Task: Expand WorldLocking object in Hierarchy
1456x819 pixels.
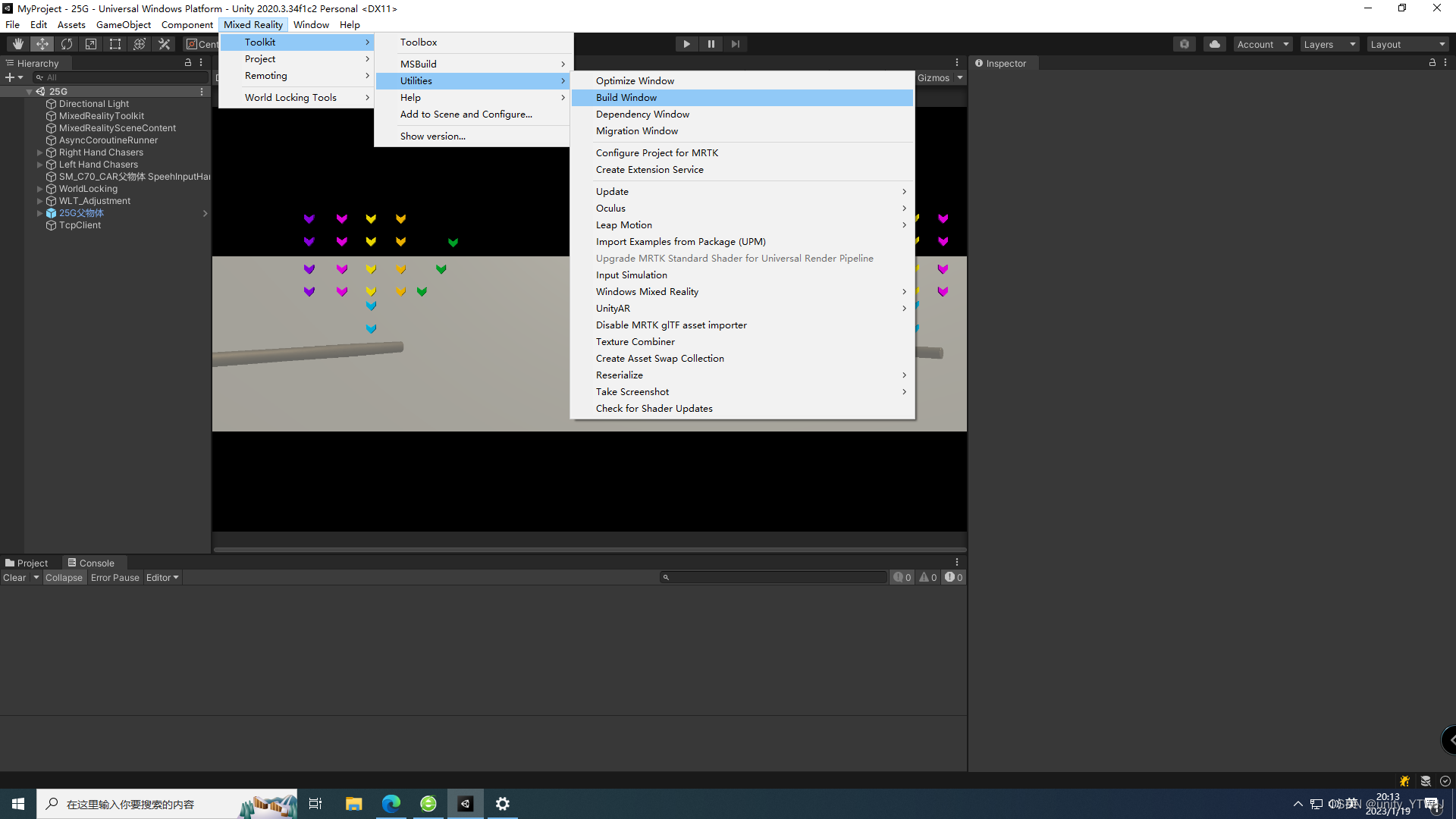Action: (x=40, y=189)
